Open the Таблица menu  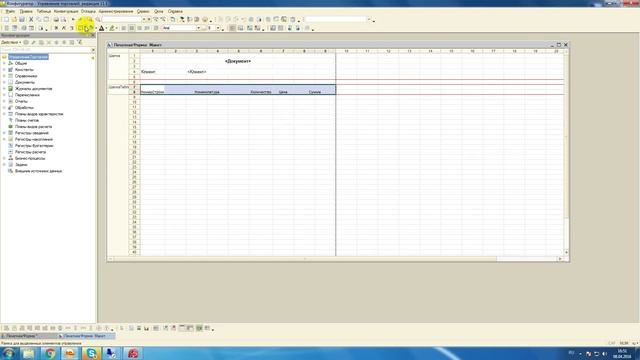[44, 11]
